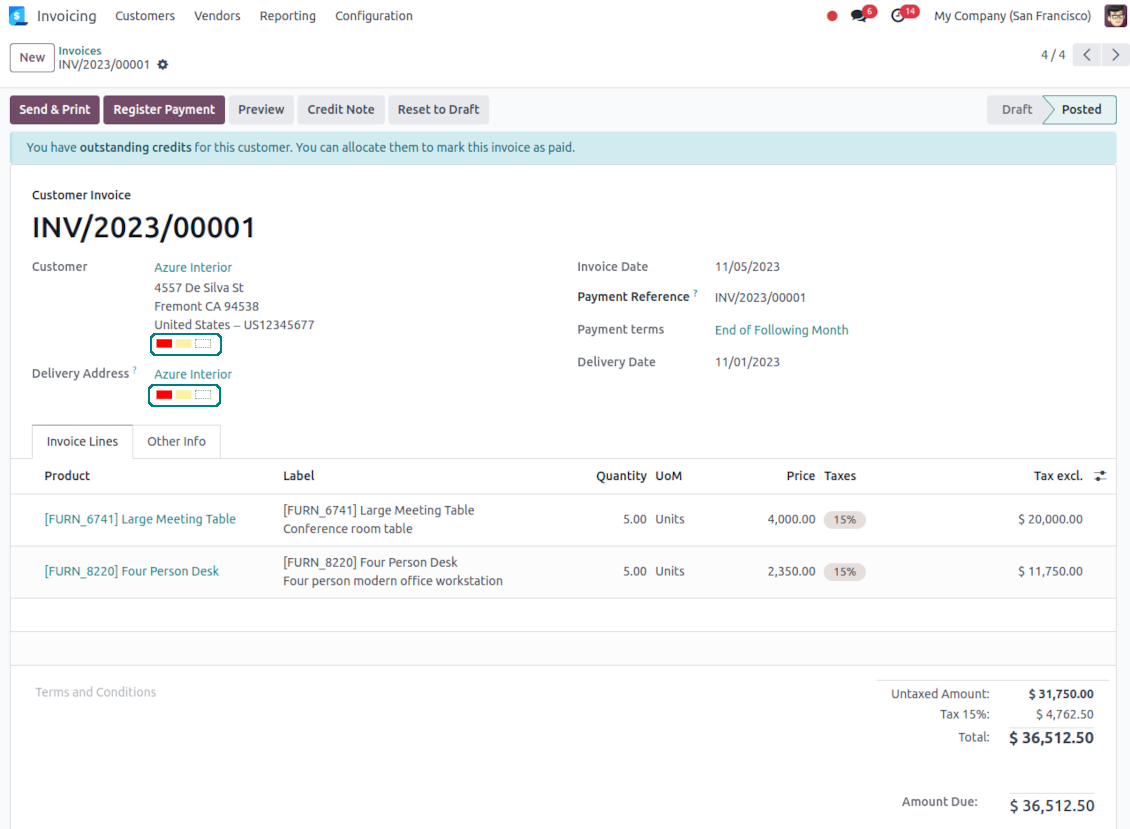Open the messages chat icon

coord(858,16)
